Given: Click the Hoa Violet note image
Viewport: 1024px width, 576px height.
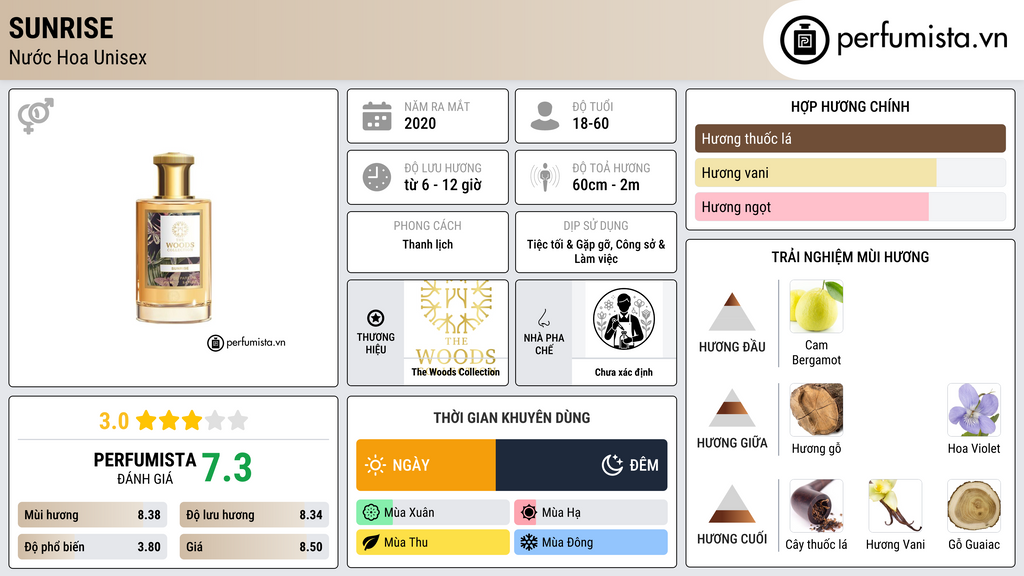Looking at the screenshot, I should [974, 409].
